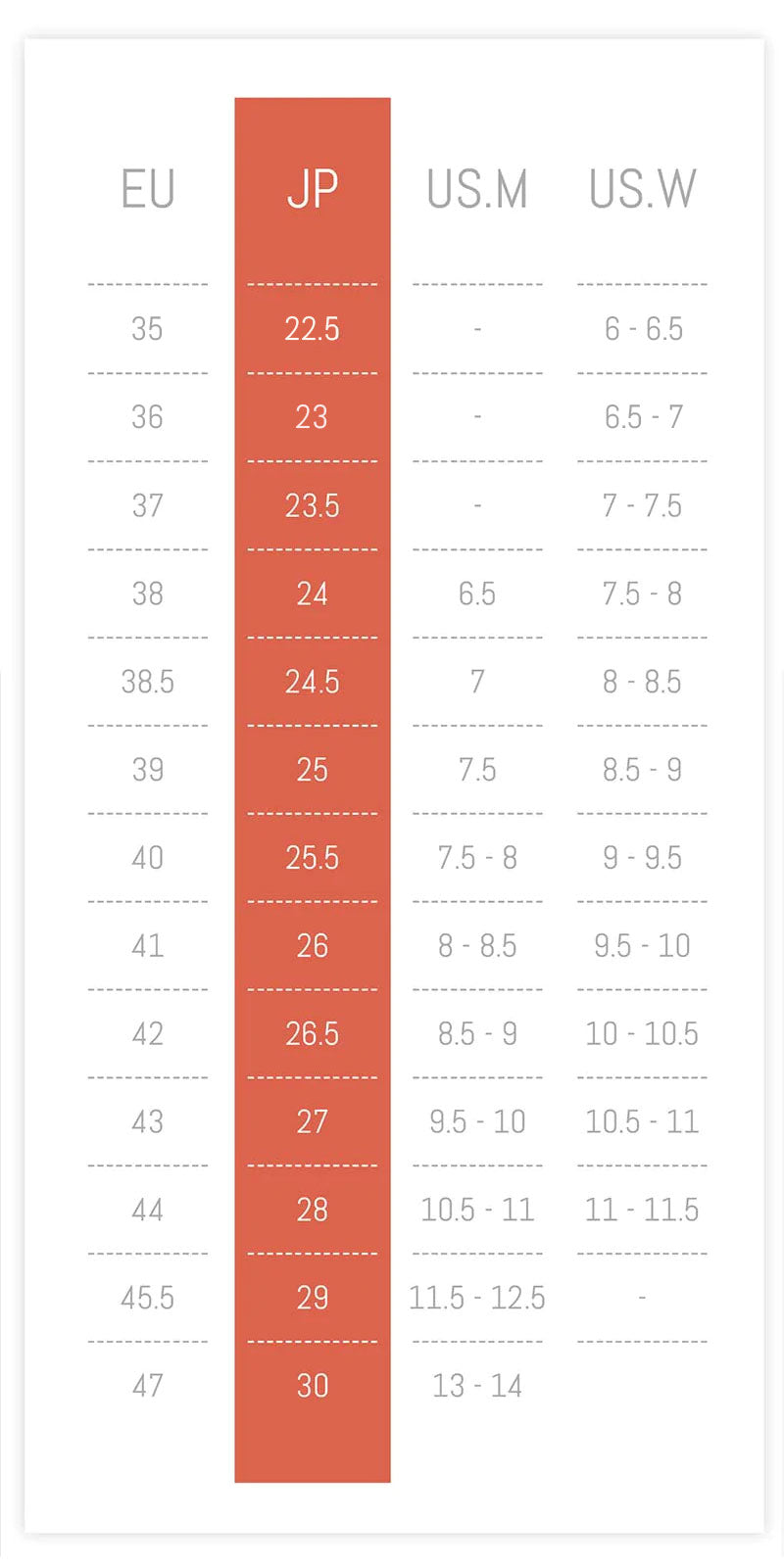The width and height of the screenshot is (784, 1568).
Task: Click JP size 26 cell
Action: [x=313, y=946]
